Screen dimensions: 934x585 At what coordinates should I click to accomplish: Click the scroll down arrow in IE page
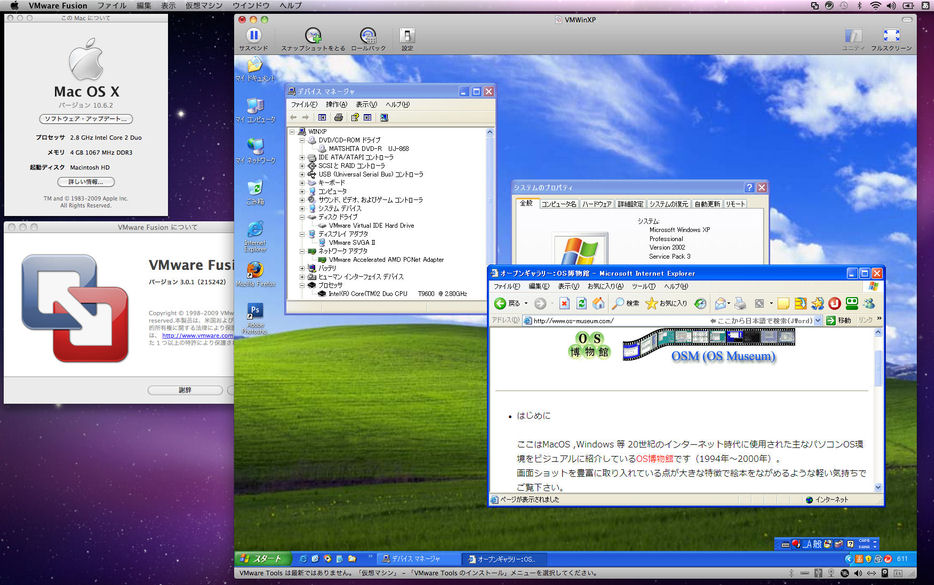[878, 487]
